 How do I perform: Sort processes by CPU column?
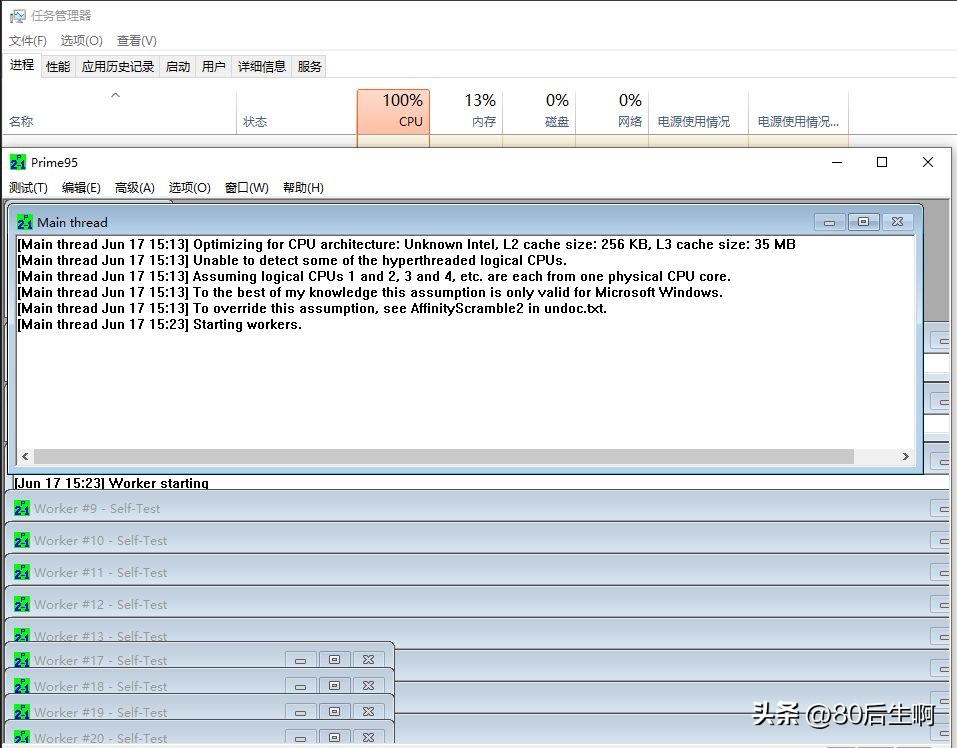click(x=394, y=111)
